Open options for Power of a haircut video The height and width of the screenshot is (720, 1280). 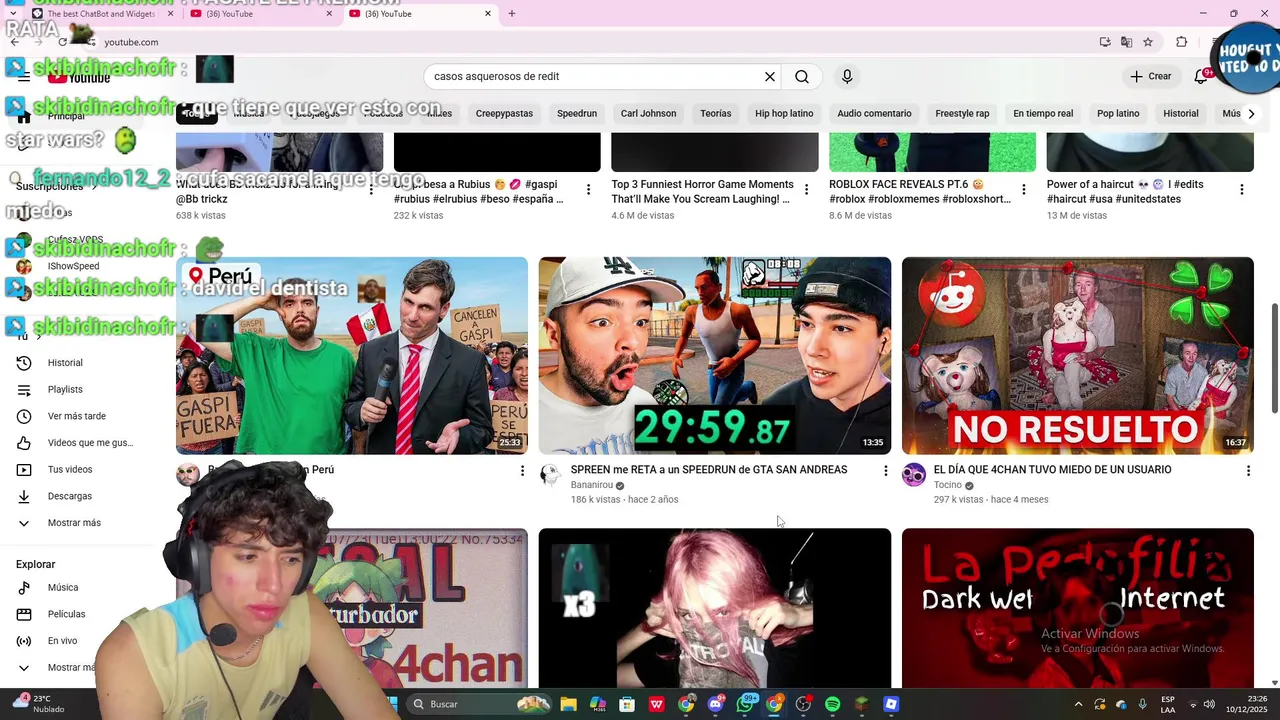point(1242,189)
